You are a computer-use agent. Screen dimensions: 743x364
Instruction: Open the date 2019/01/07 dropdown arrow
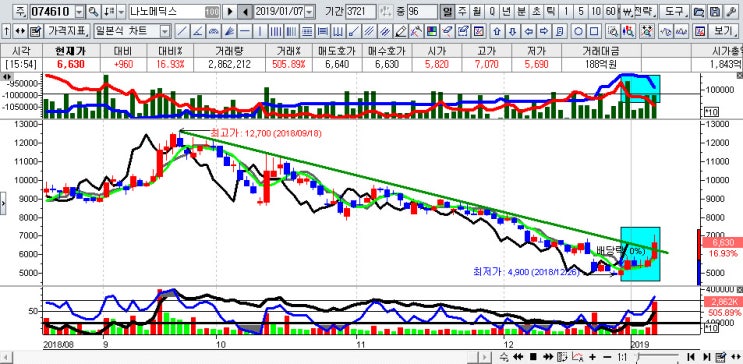(309, 11)
